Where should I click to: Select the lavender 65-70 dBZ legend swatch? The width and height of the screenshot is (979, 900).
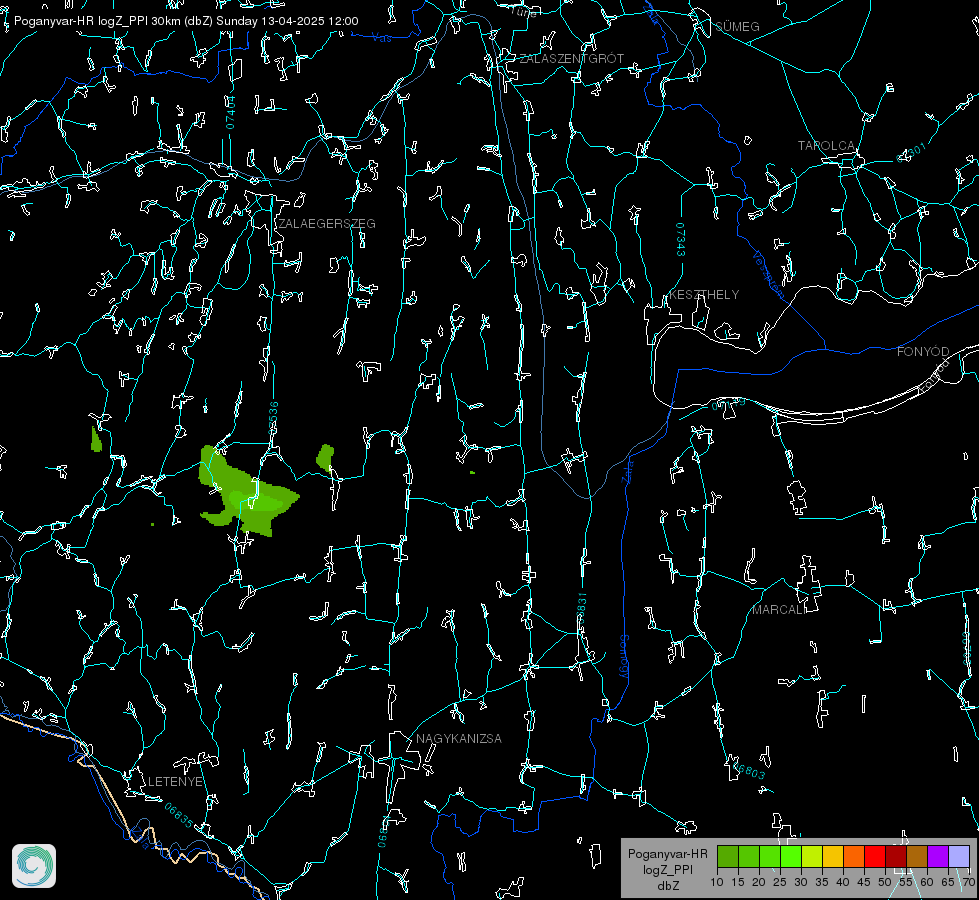click(959, 856)
